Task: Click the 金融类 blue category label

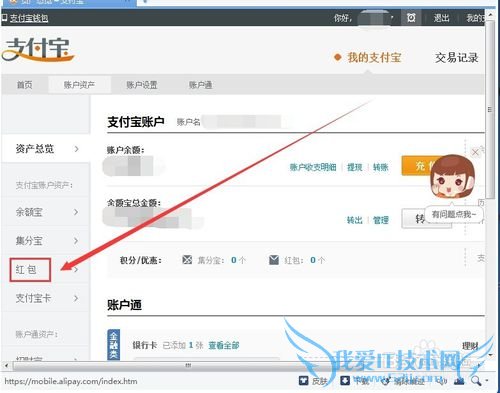Action: coord(113,345)
